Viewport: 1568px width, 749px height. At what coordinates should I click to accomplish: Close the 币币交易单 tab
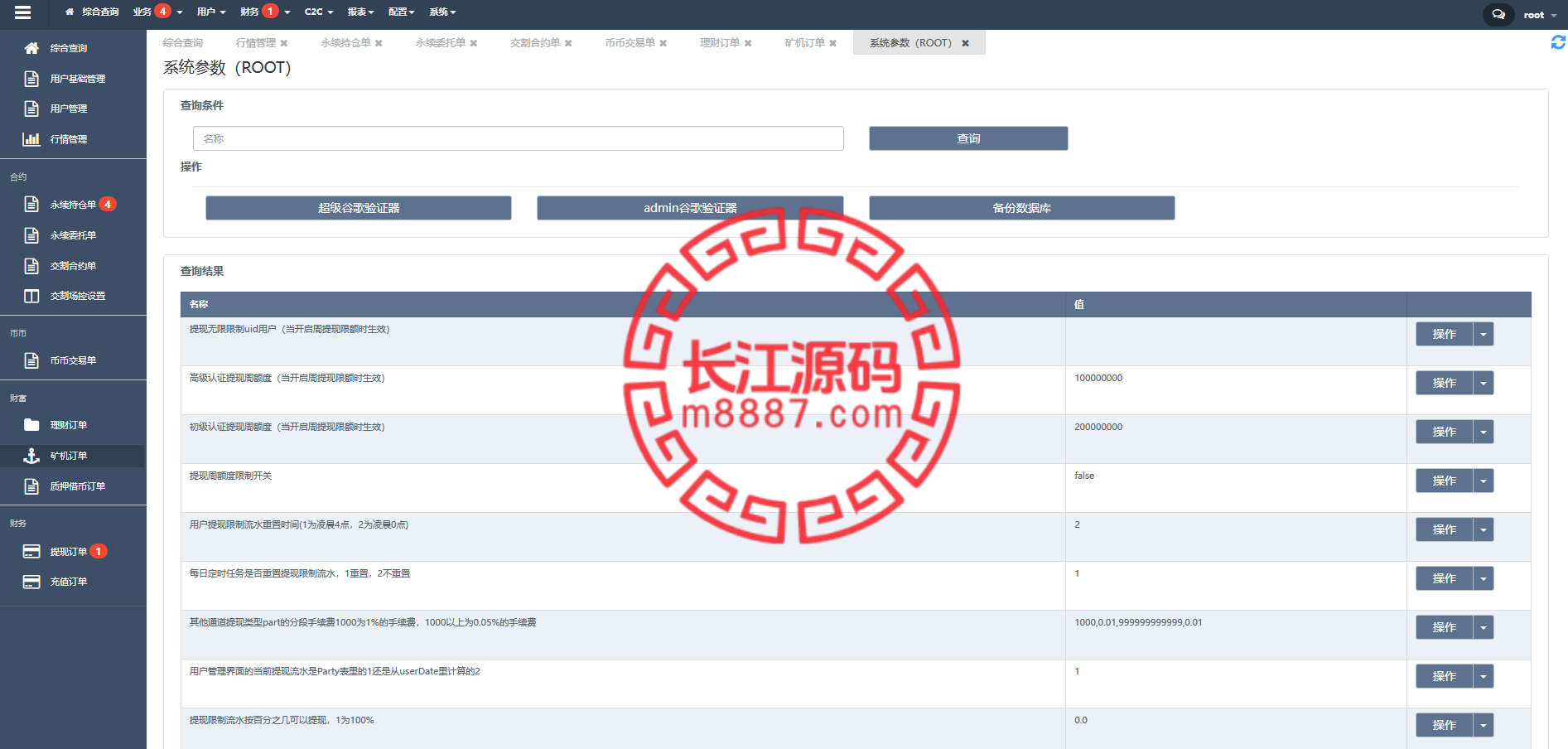pos(663,43)
